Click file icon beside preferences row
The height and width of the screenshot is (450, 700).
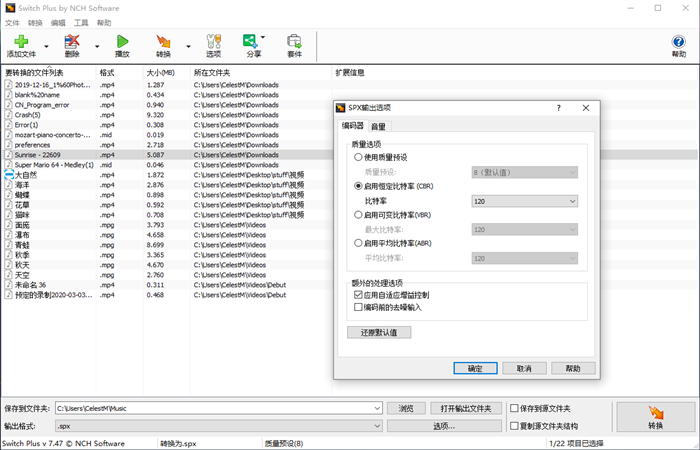click(x=8, y=145)
